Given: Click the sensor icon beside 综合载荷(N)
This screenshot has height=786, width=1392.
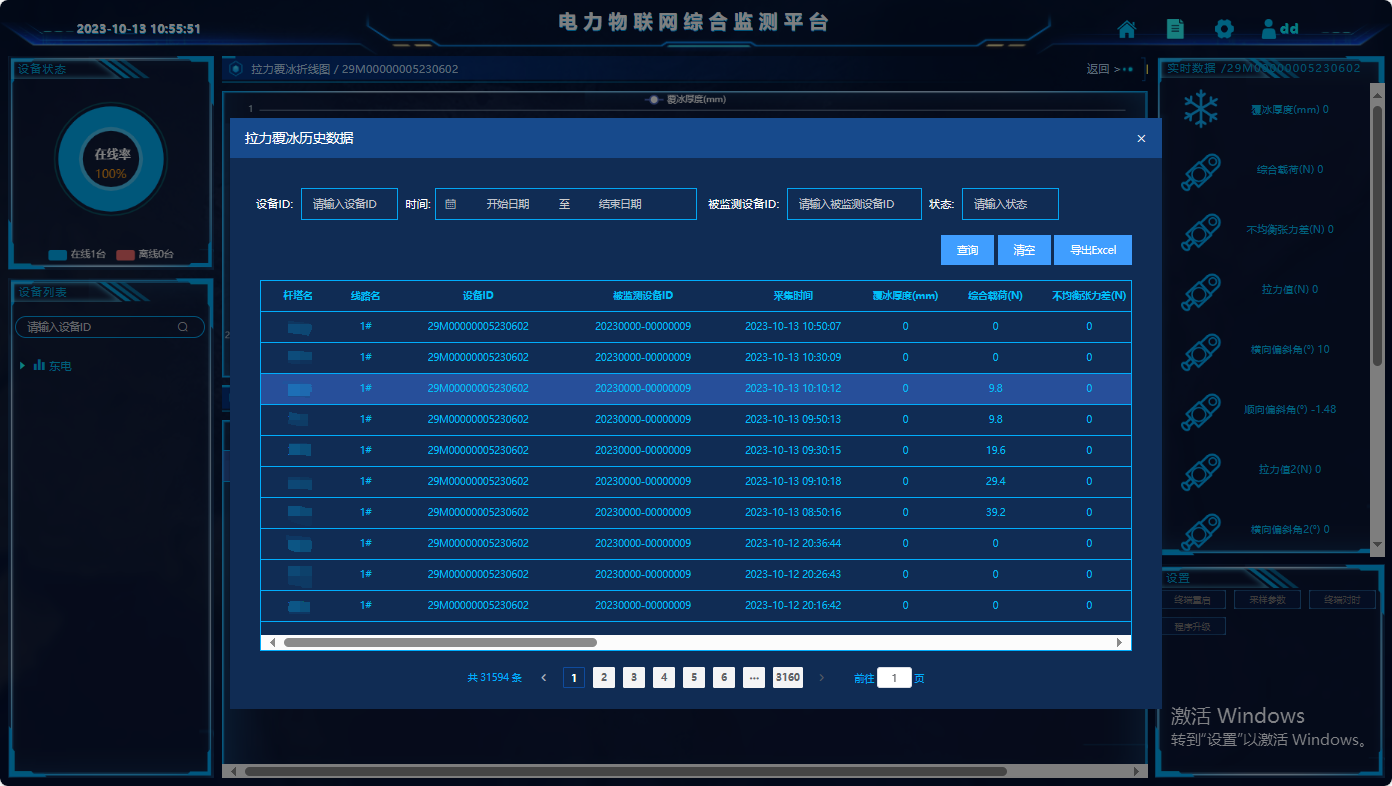Looking at the screenshot, I should point(1200,170).
